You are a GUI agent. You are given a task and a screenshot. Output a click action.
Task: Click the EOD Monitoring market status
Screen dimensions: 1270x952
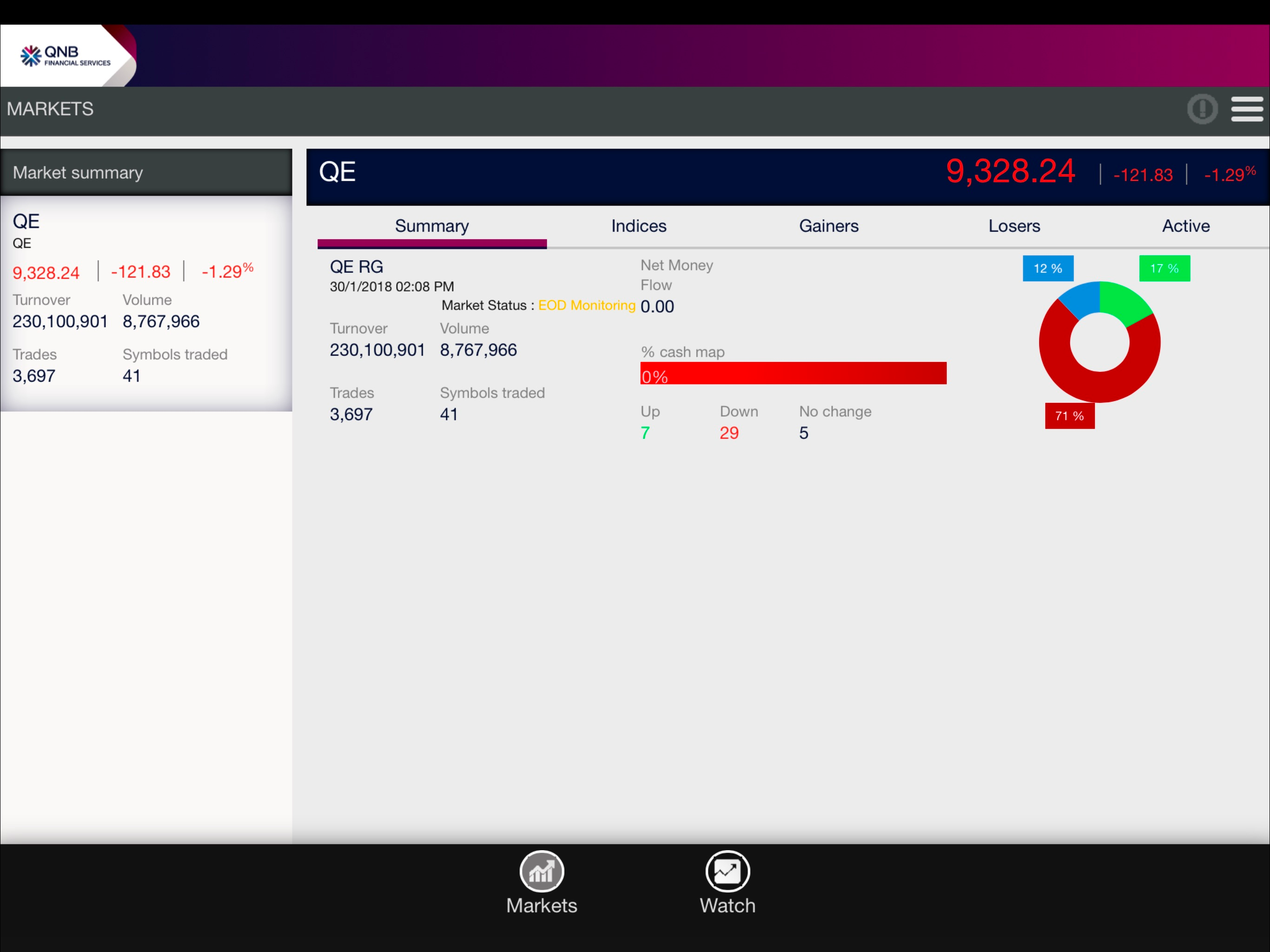586,305
